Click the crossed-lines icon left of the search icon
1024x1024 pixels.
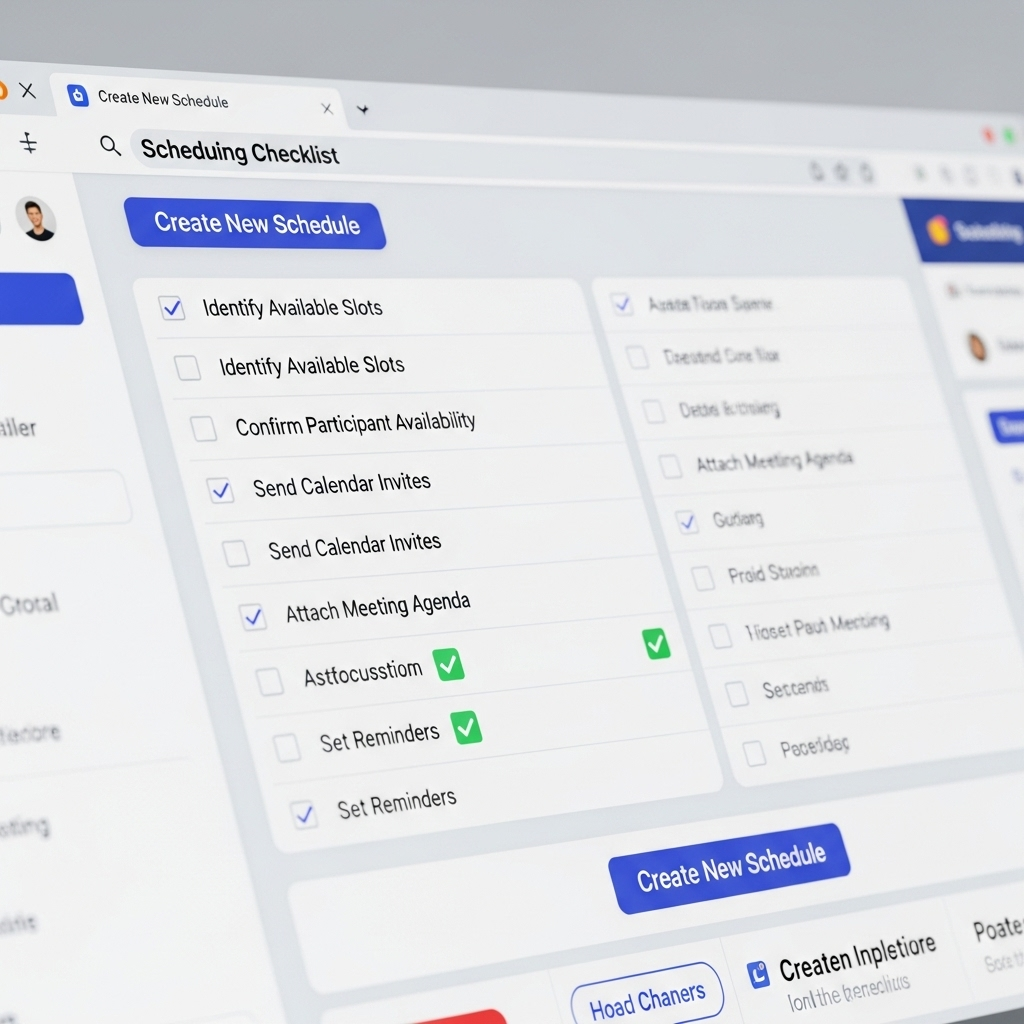(x=29, y=144)
